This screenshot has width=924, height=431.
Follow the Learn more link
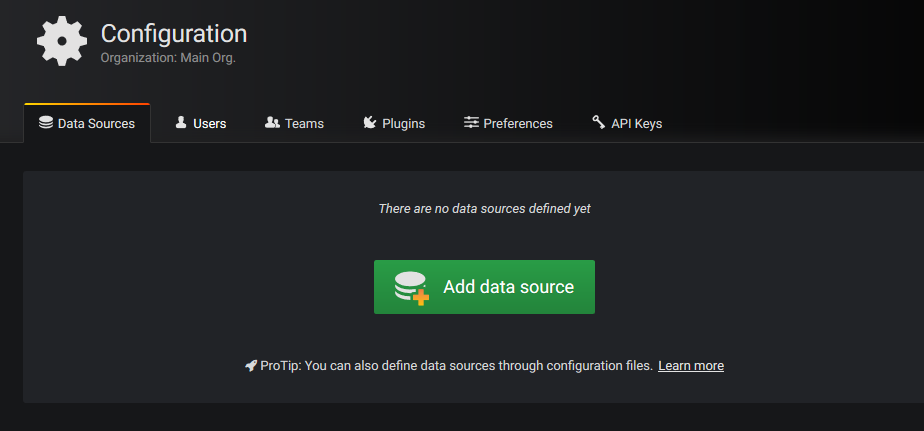click(691, 366)
